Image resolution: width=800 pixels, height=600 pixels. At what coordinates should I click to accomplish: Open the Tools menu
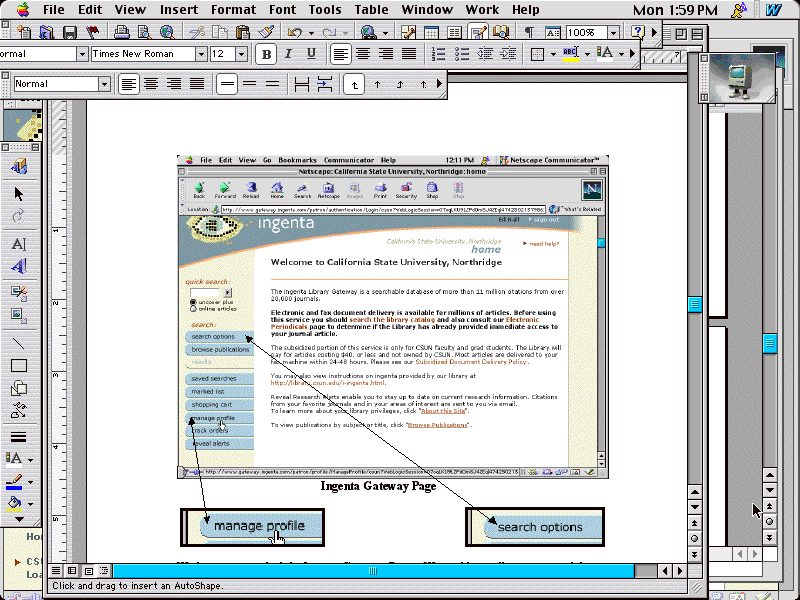(x=324, y=10)
